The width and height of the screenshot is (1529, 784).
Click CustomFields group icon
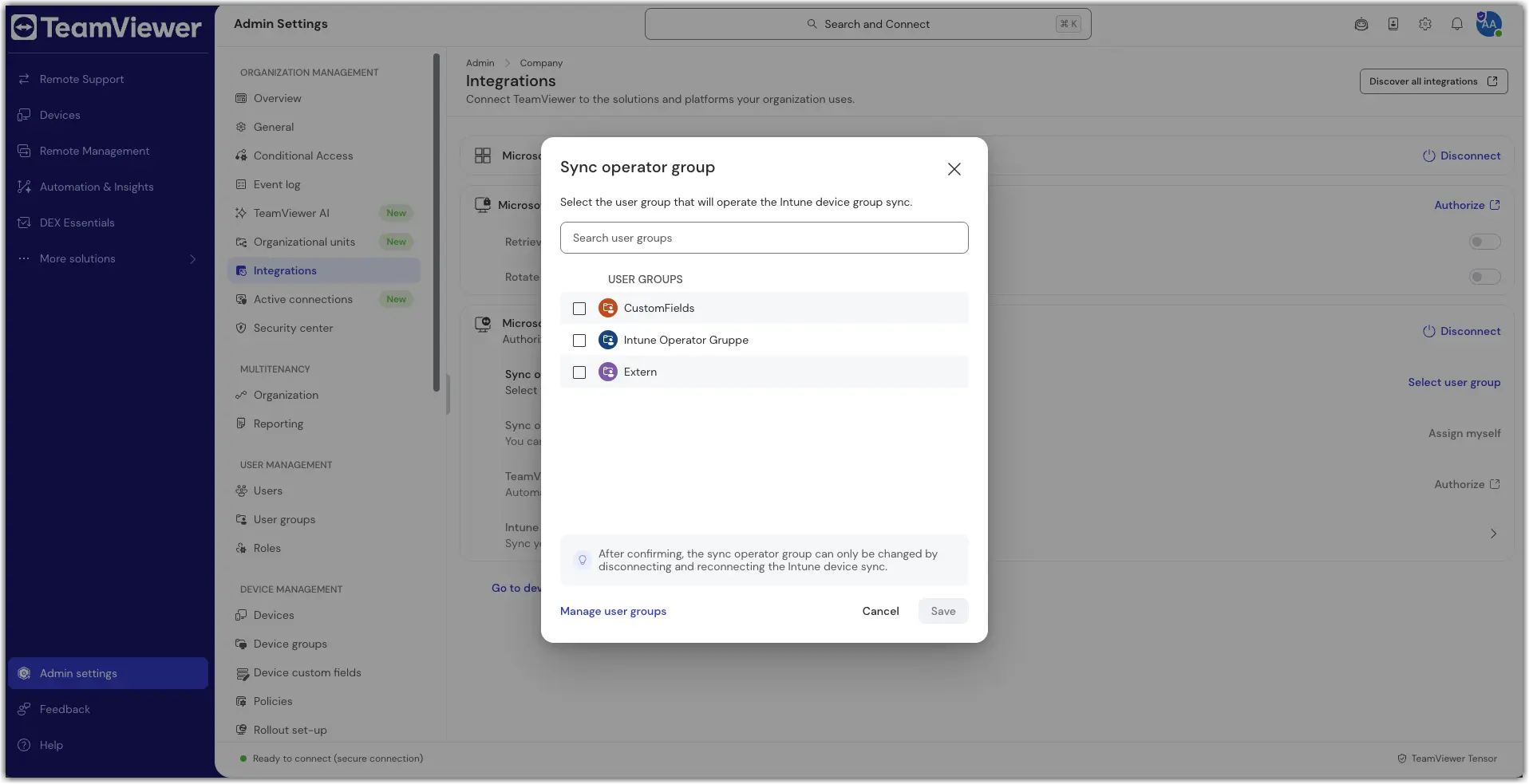click(608, 308)
